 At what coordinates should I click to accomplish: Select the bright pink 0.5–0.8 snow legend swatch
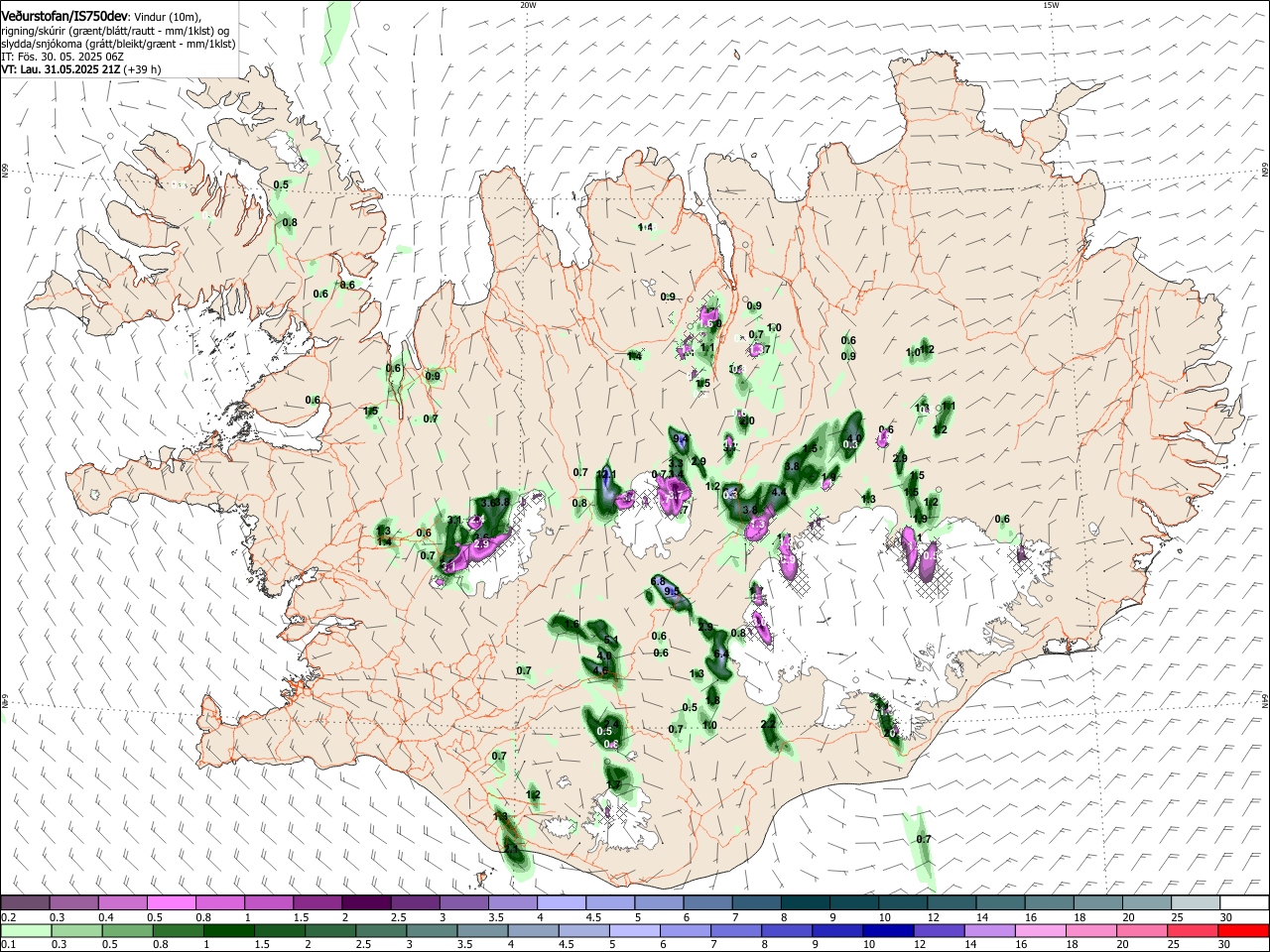pos(172,902)
